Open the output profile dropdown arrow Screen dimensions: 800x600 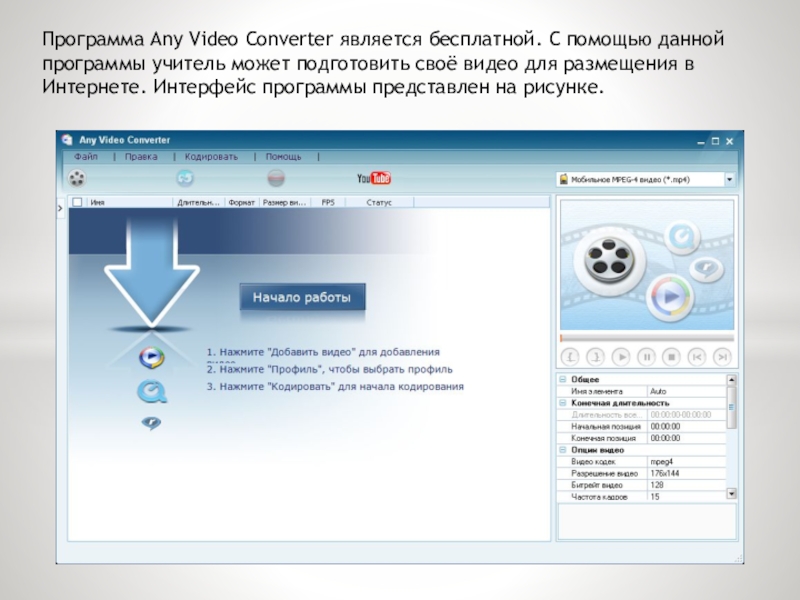pos(729,179)
